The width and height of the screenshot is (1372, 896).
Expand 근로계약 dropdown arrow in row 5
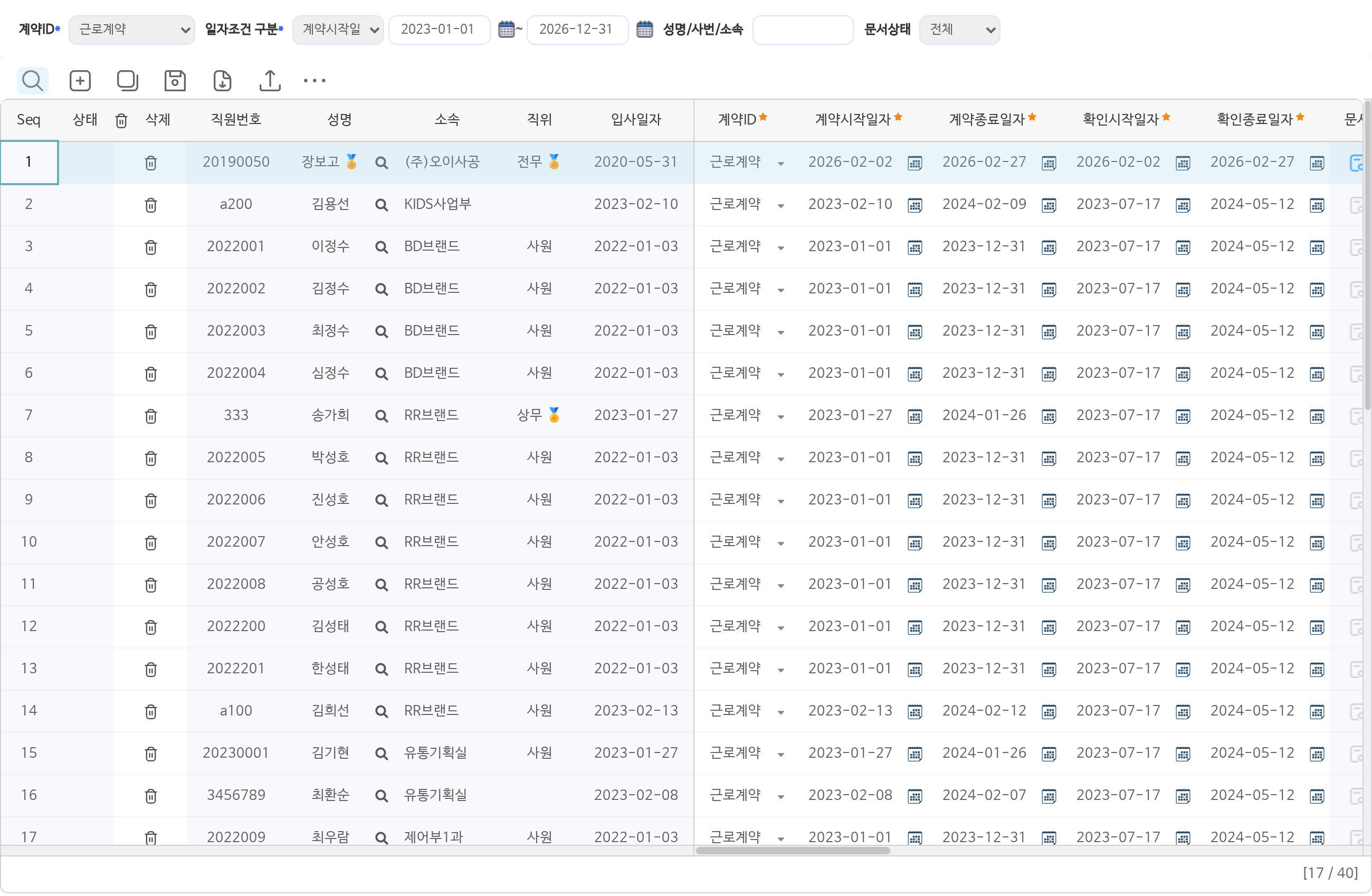coord(780,332)
